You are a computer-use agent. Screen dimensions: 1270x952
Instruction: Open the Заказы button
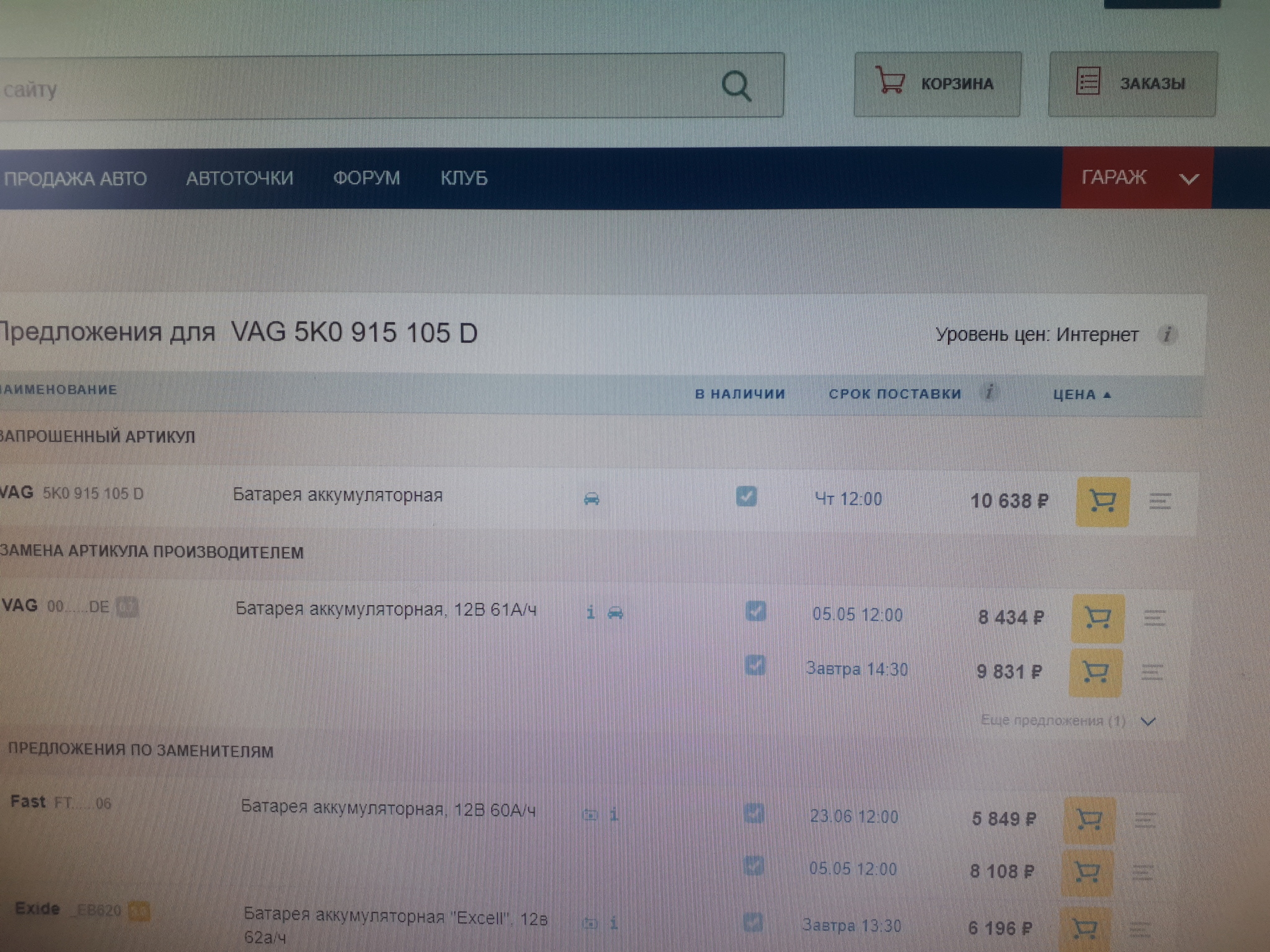click(x=1132, y=84)
